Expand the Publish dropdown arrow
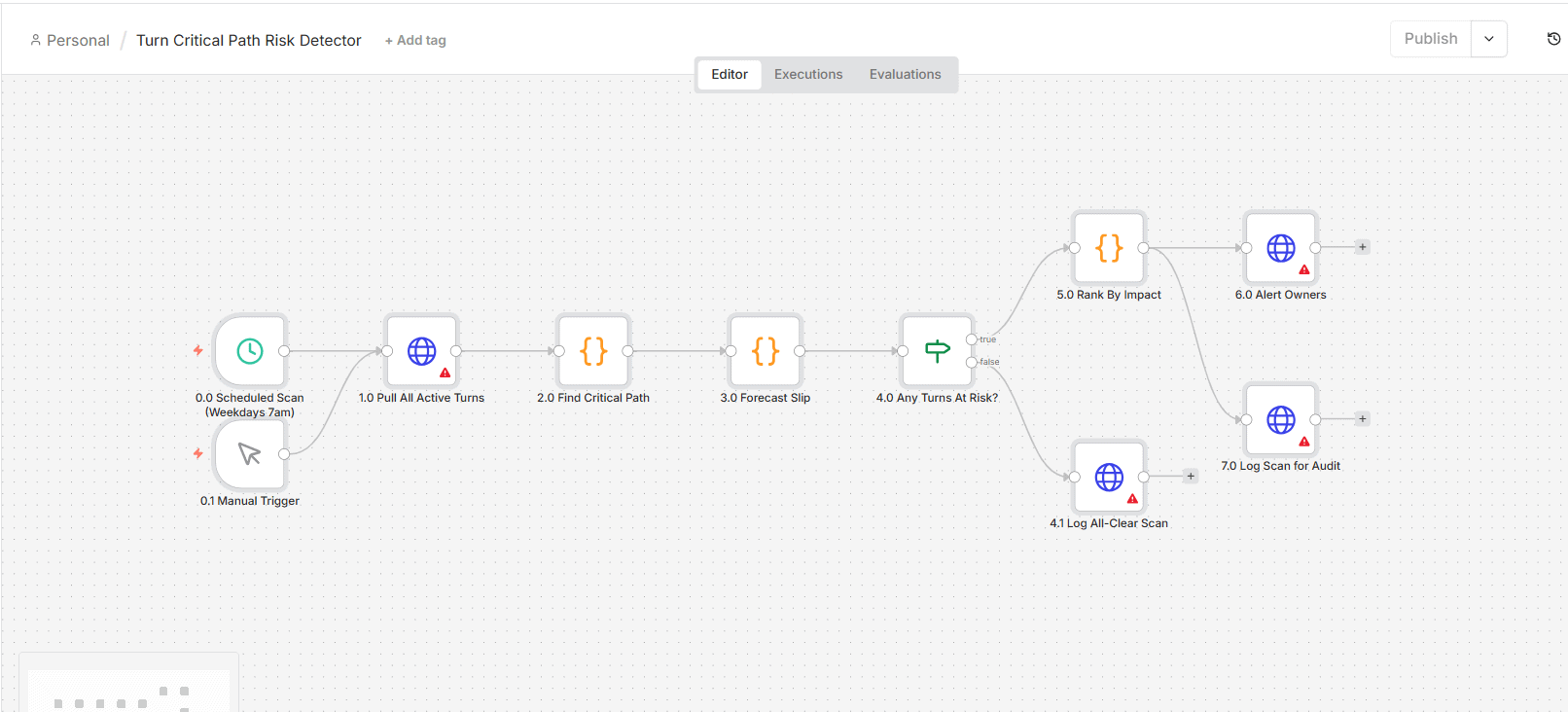The width and height of the screenshot is (1568, 712). (x=1489, y=39)
